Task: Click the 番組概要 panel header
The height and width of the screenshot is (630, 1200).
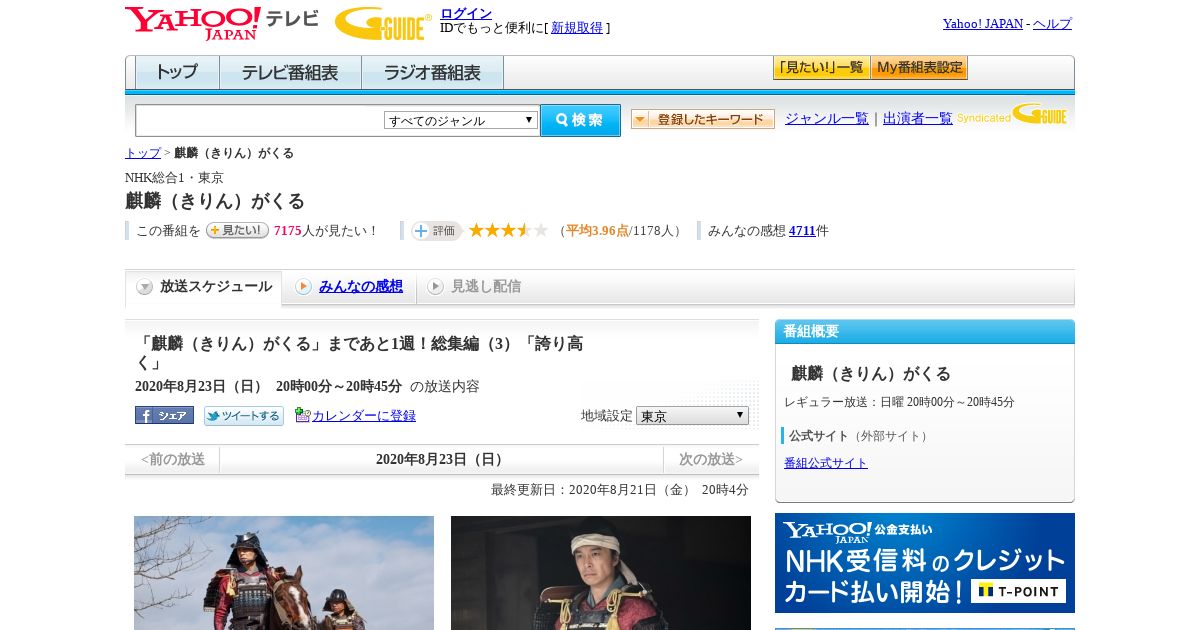Action: pos(925,332)
